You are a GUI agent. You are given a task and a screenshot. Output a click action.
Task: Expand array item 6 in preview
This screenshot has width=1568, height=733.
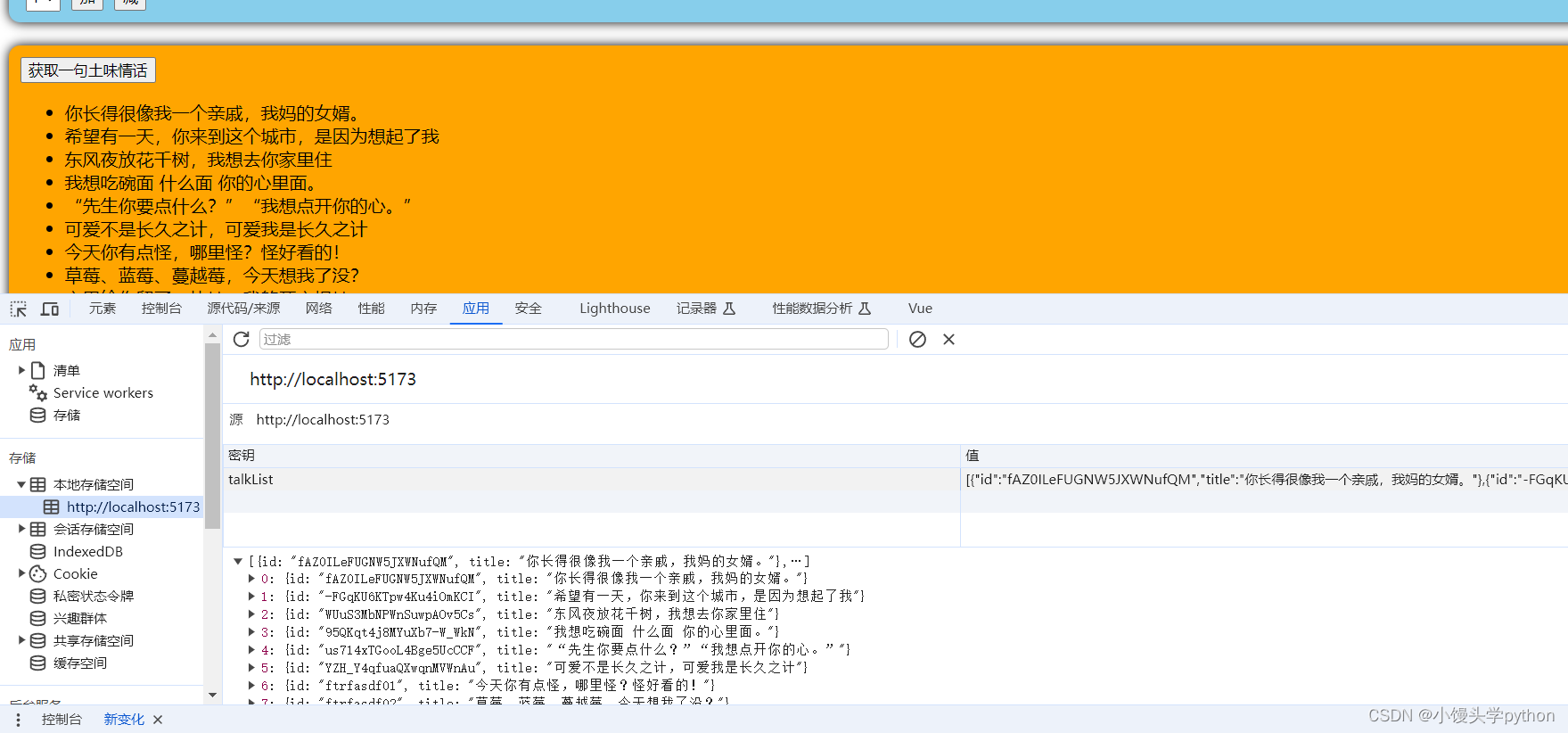pos(251,686)
